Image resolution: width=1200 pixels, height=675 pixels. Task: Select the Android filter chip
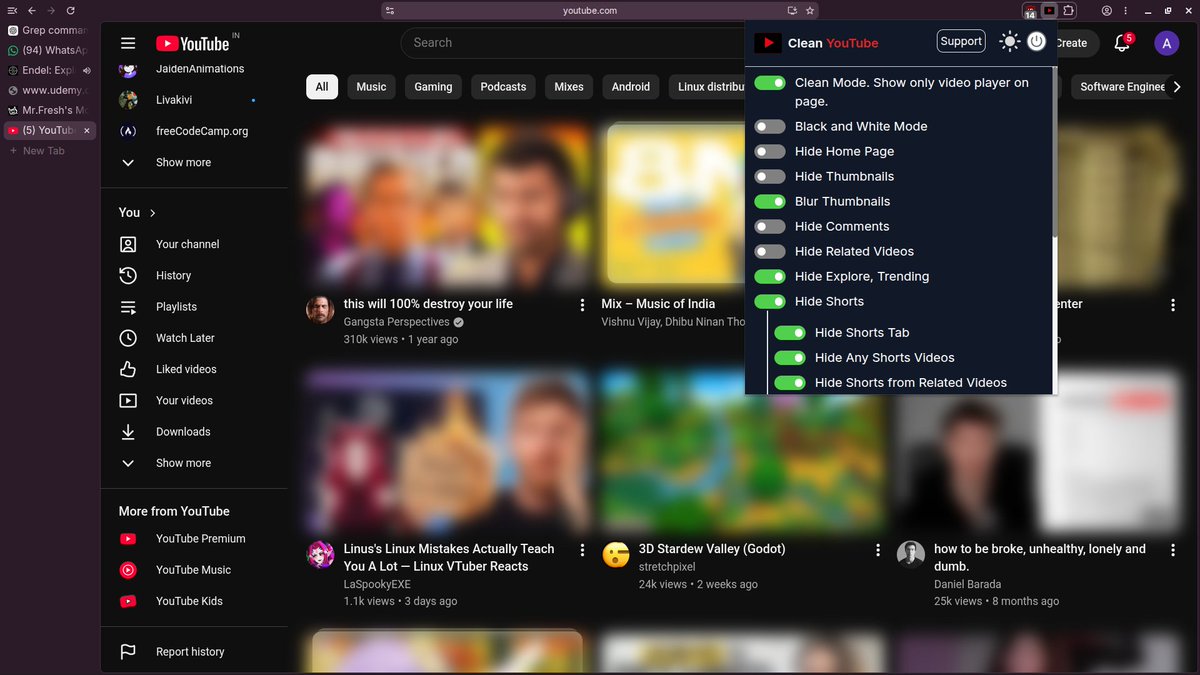click(x=631, y=87)
